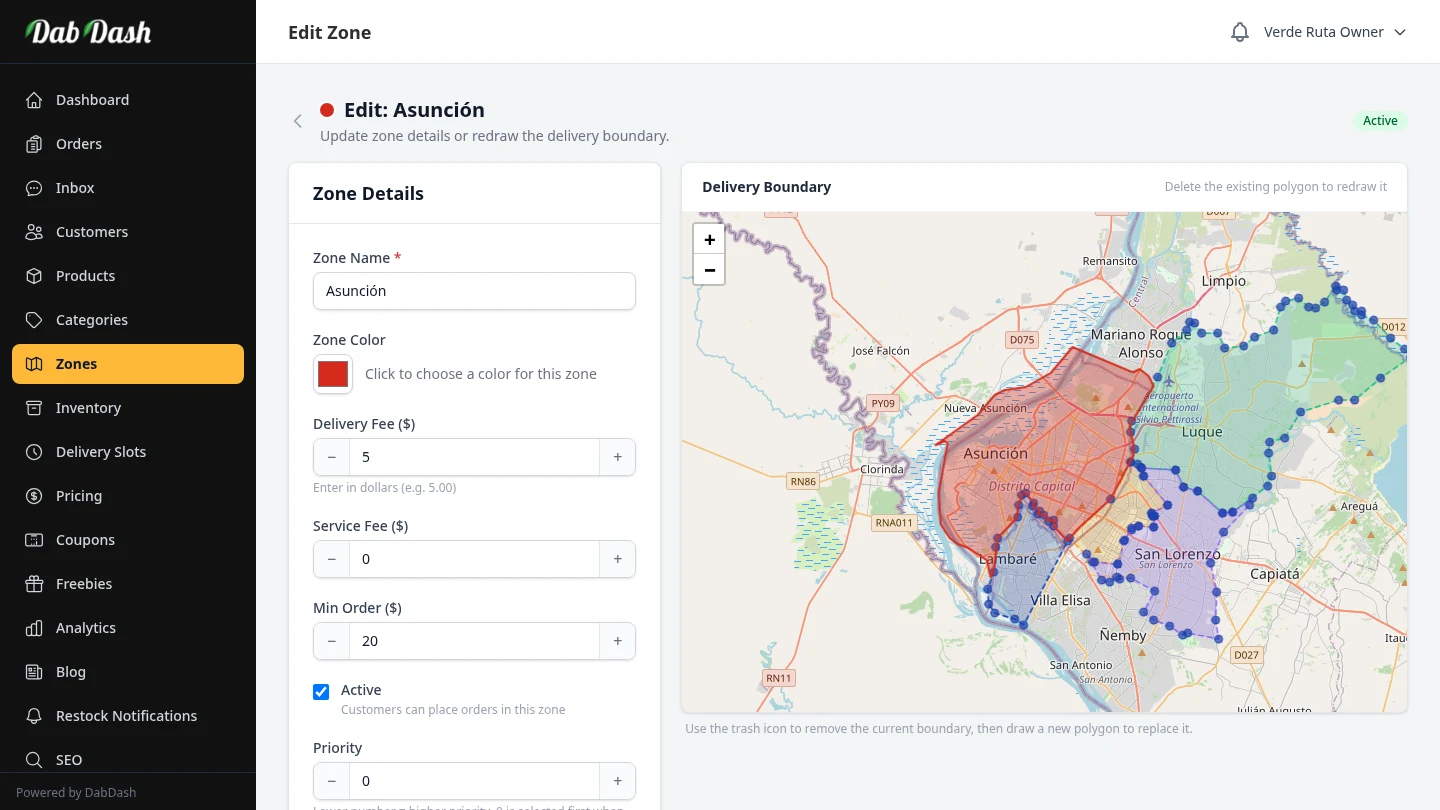1440x810 pixels.
Task: Zoom out on the delivery map
Action: (709, 270)
